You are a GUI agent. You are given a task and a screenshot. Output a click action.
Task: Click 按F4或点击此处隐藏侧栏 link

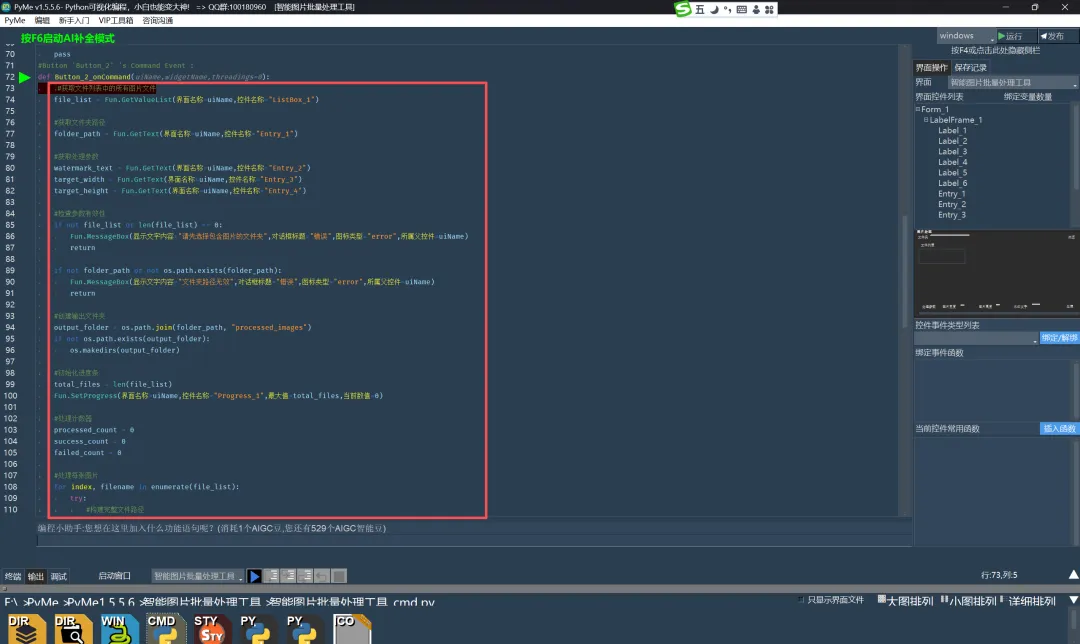coord(995,50)
